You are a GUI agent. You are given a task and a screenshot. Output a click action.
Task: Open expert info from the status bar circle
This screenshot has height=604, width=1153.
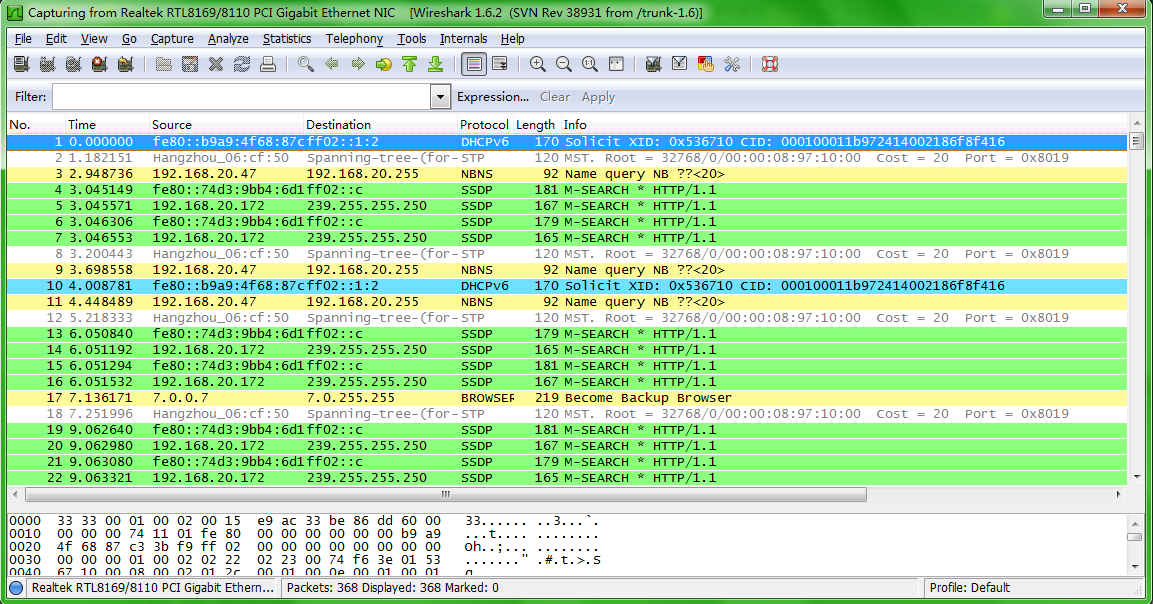(x=16, y=588)
